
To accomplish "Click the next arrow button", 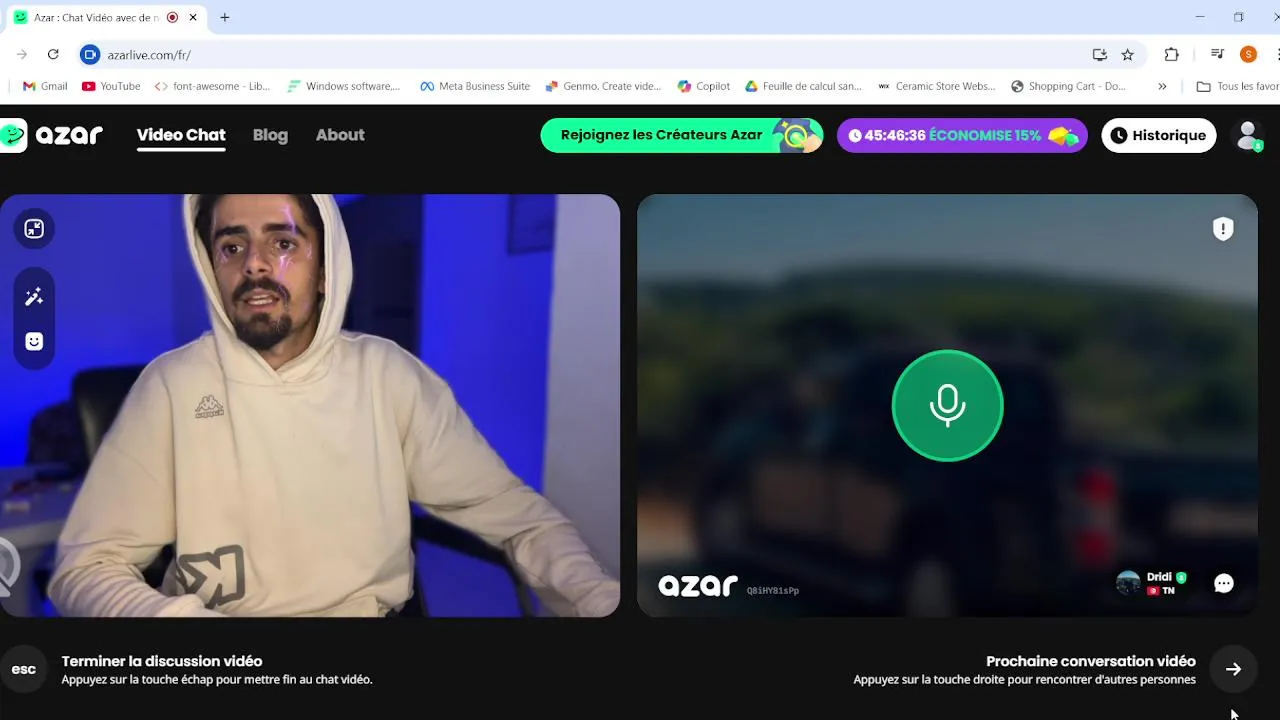I will coord(1233,670).
